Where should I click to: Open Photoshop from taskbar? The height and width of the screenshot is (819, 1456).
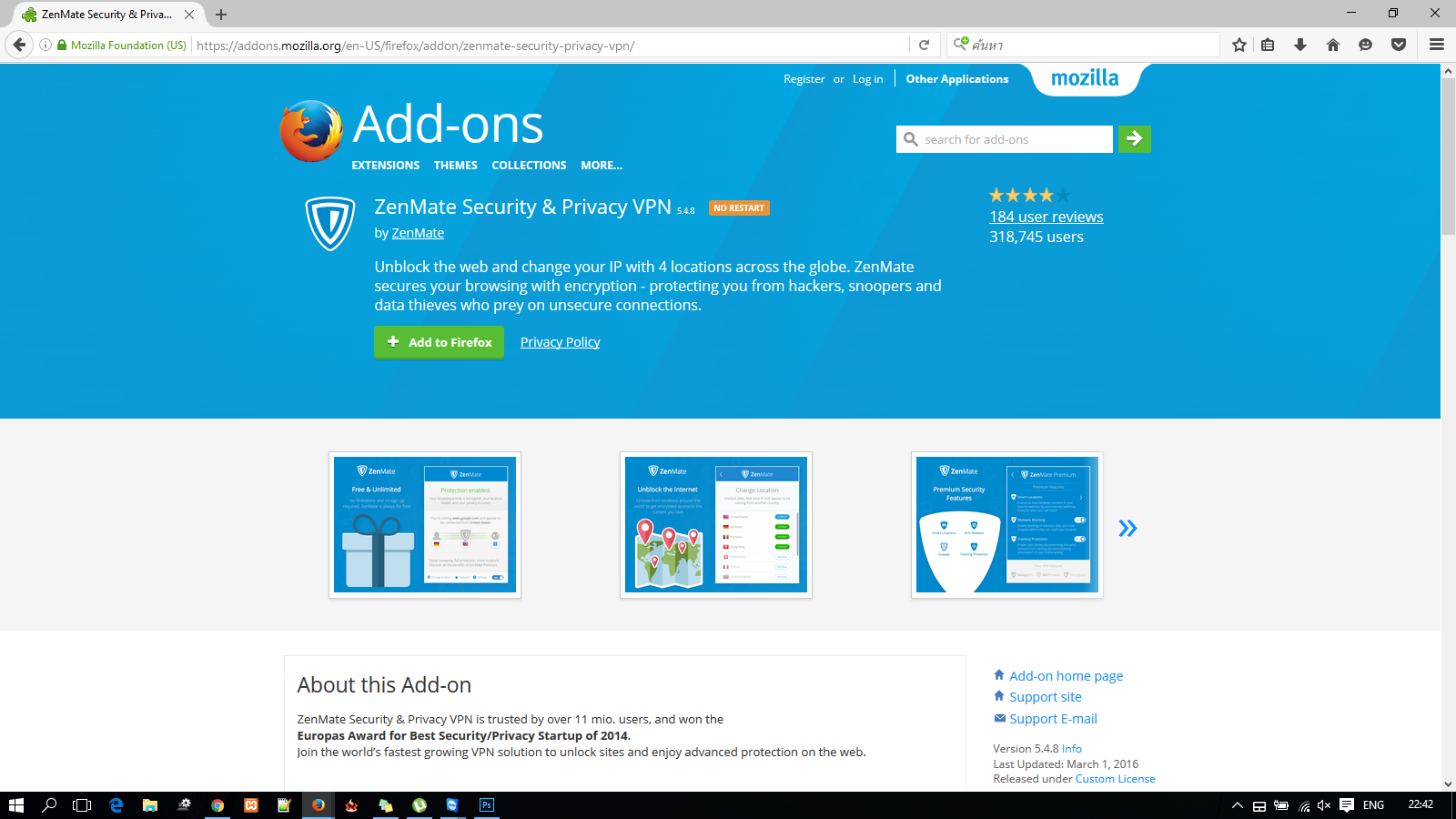(x=487, y=805)
